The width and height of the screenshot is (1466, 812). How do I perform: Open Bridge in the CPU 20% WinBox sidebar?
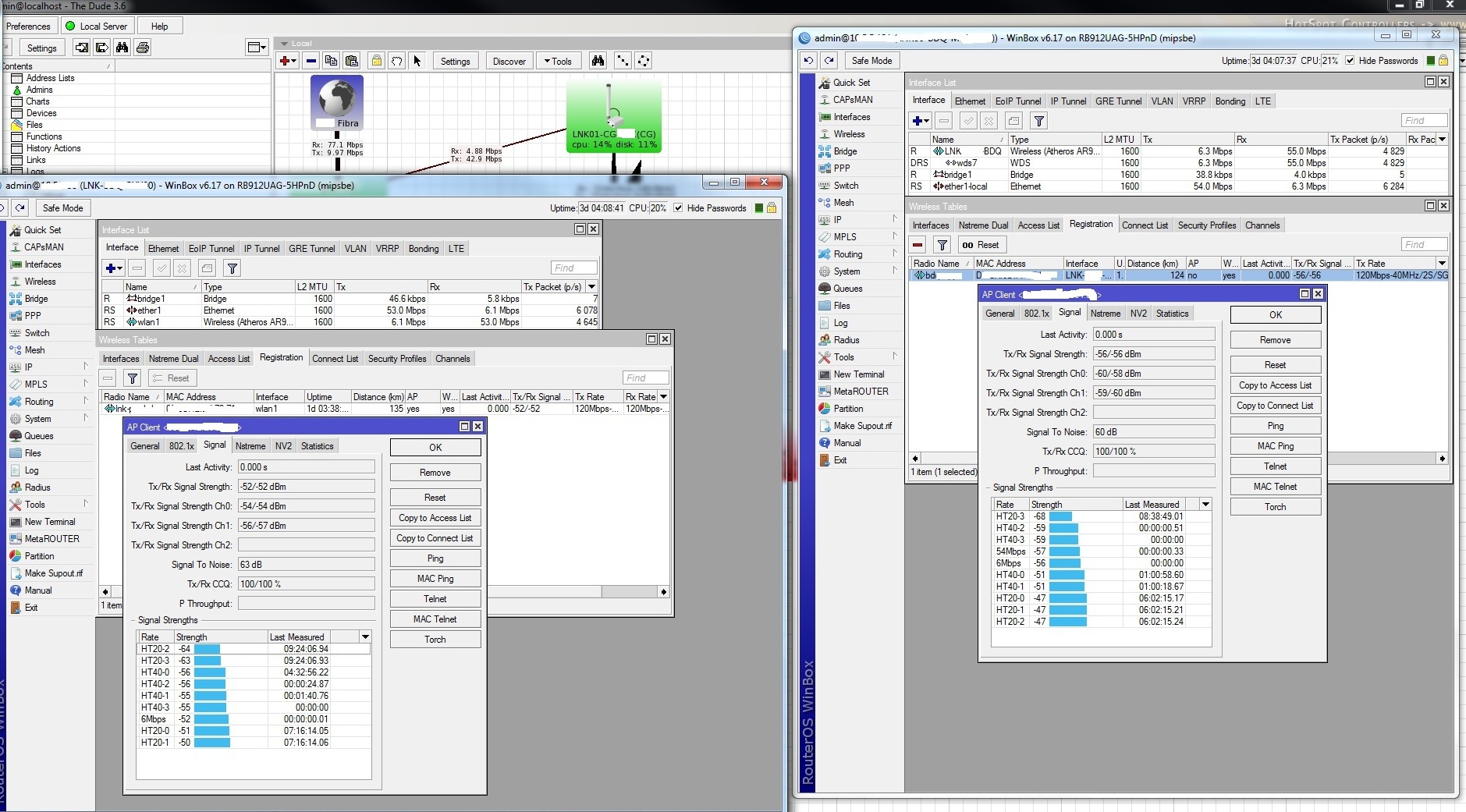(x=36, y=299)
